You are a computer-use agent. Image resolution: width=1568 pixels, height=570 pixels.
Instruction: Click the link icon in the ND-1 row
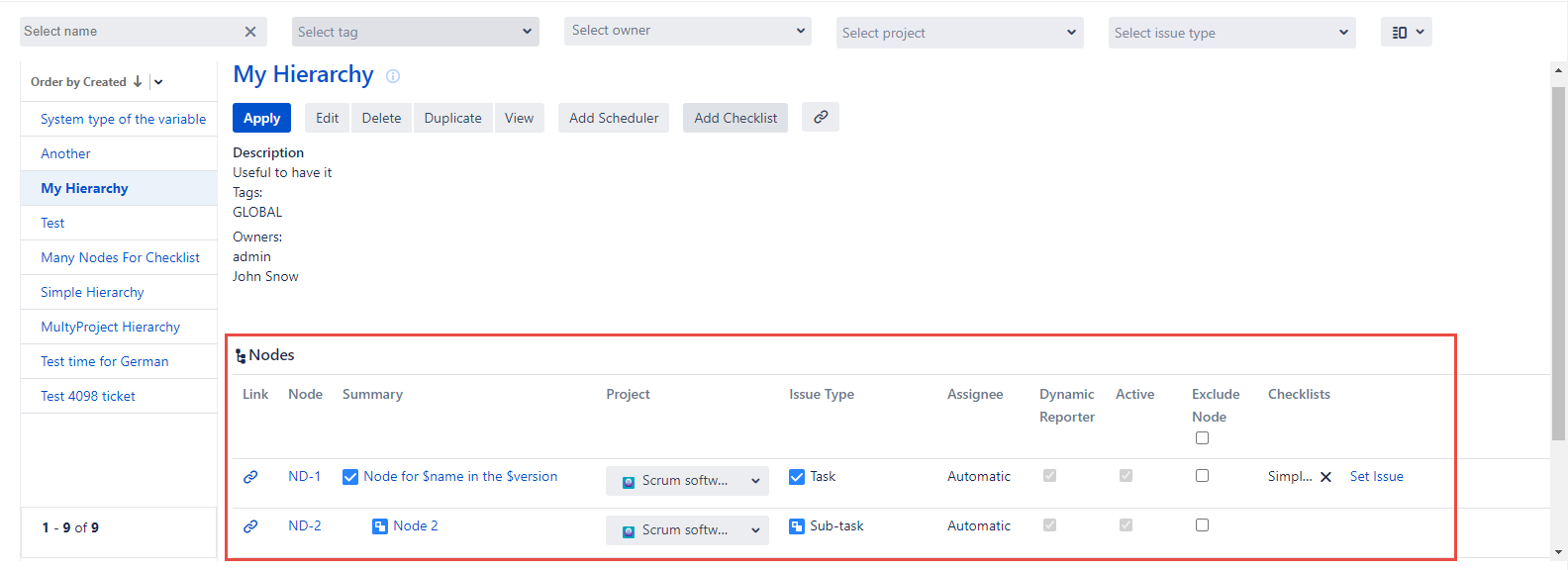[250, 477]
